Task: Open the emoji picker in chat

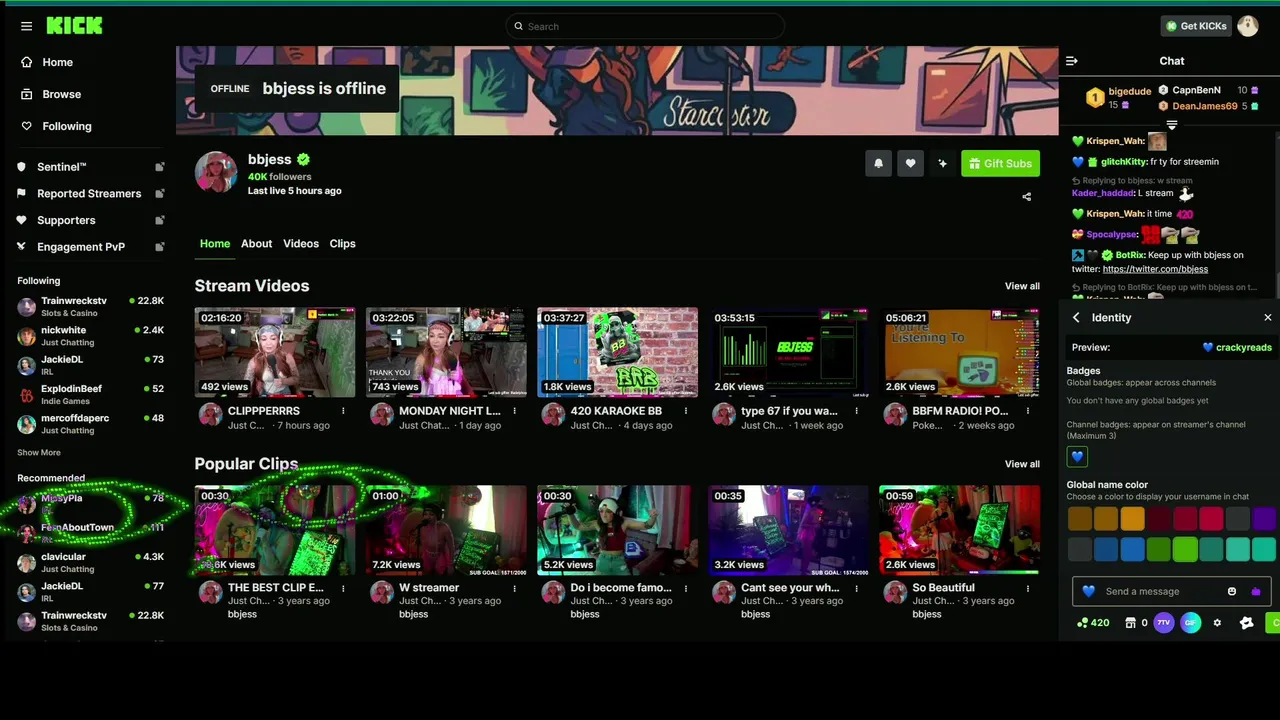Action: pos(1232,591)
